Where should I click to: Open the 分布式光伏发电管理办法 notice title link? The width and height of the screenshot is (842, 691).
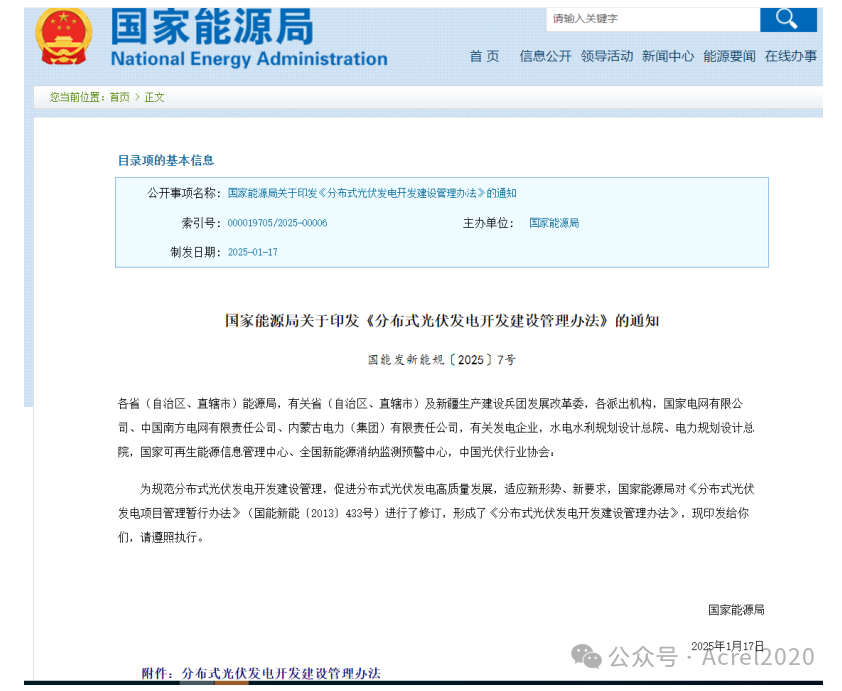click(369, 194)
